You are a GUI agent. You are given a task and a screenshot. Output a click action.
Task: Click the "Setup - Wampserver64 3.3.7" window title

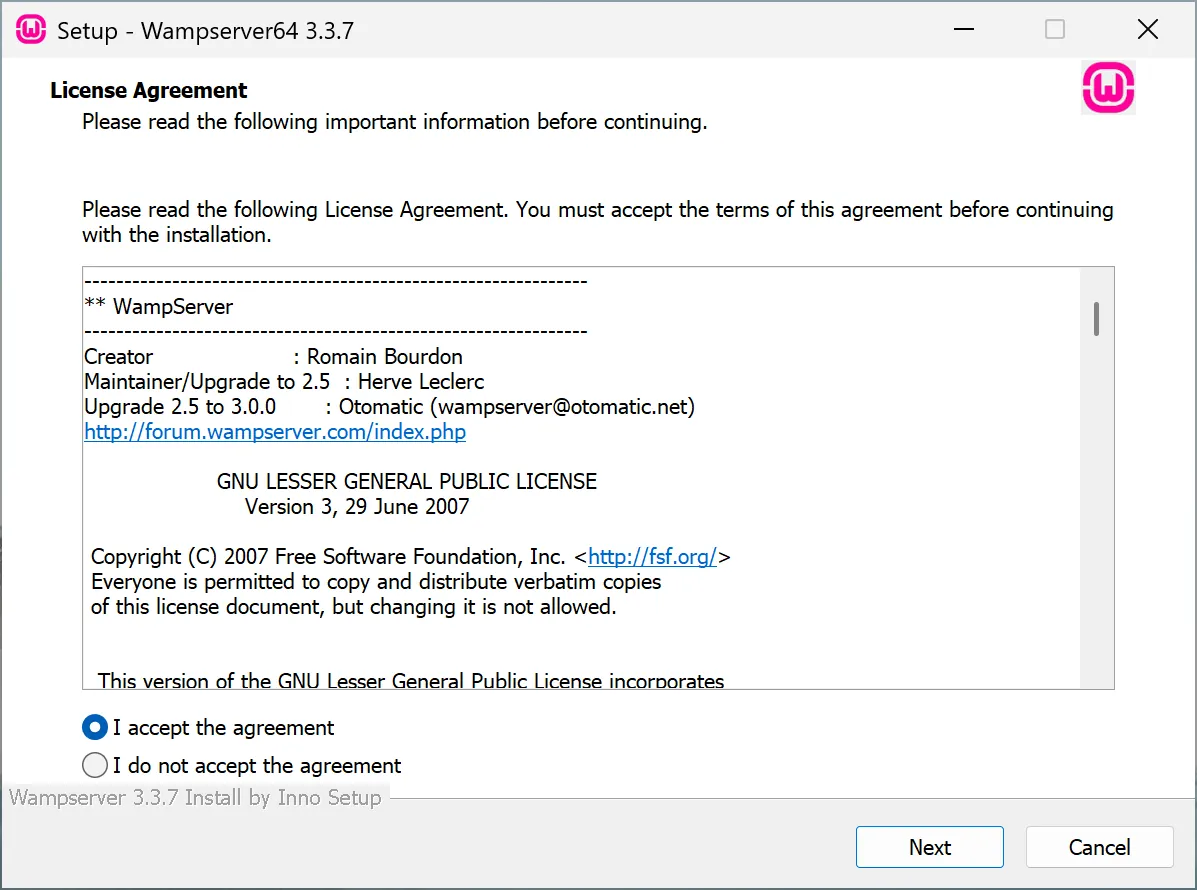coord(205,31)
